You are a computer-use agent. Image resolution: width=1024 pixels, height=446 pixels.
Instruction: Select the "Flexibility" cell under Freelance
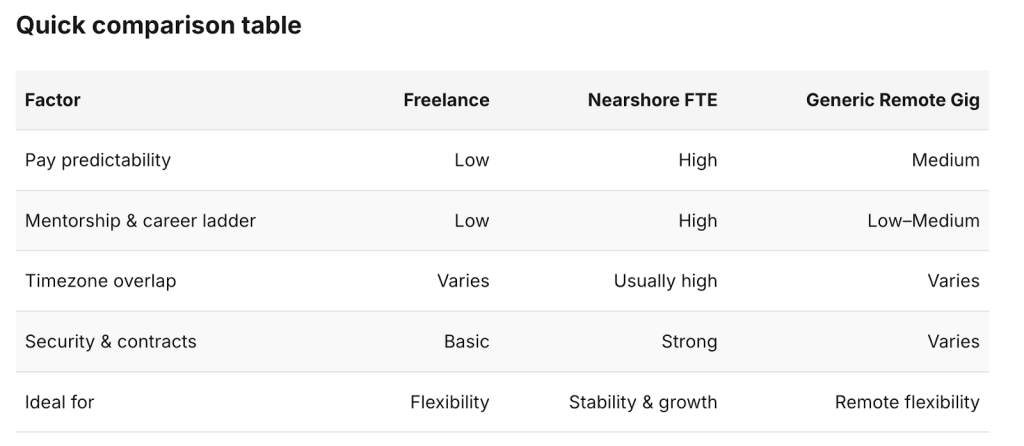[449, 402]
